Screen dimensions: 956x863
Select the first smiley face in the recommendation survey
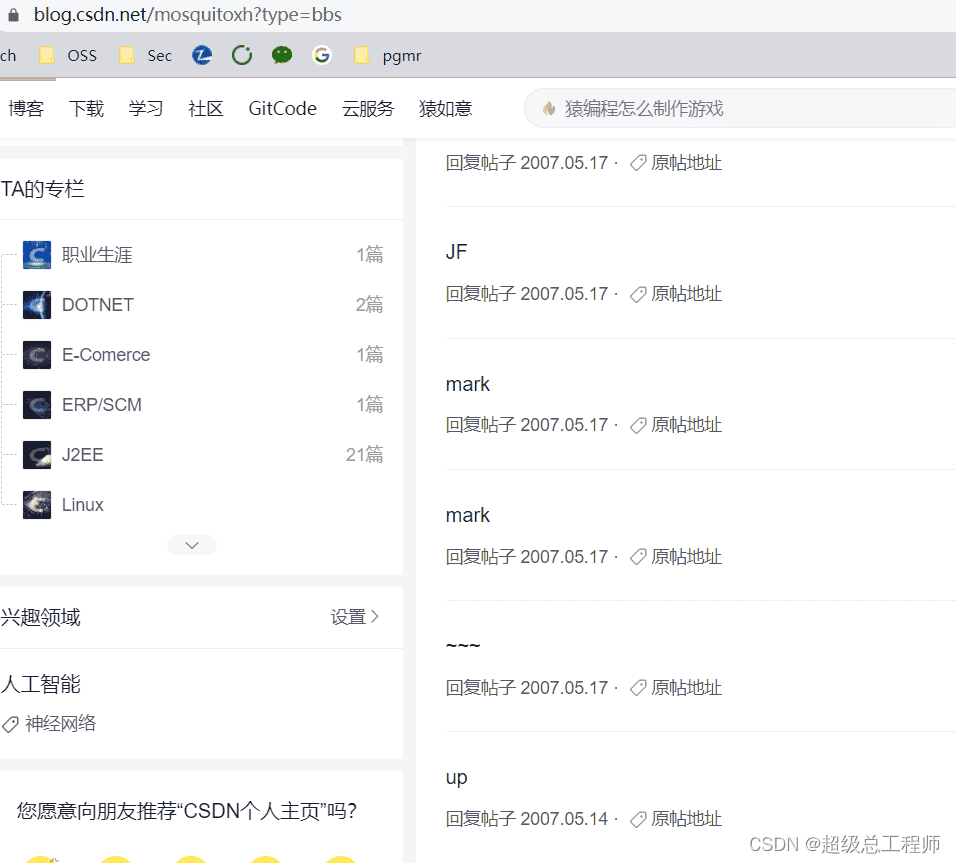click(x=40, y=859)
